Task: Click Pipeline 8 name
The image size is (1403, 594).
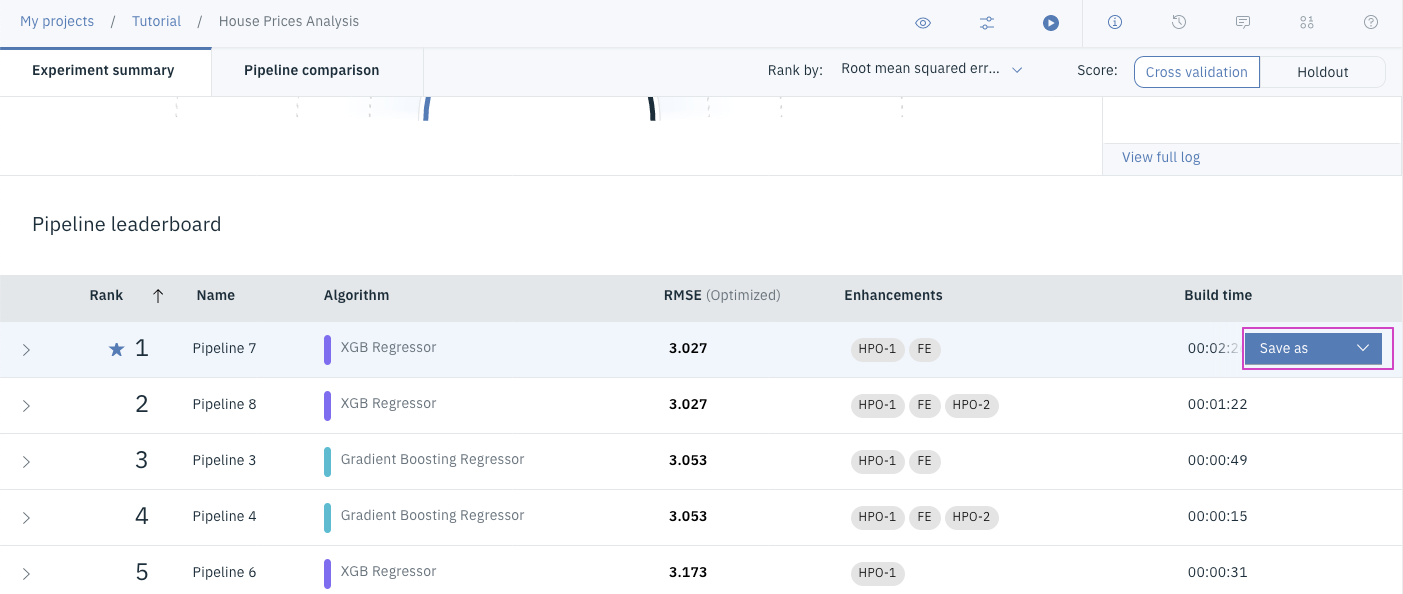Action: point(224,404)
